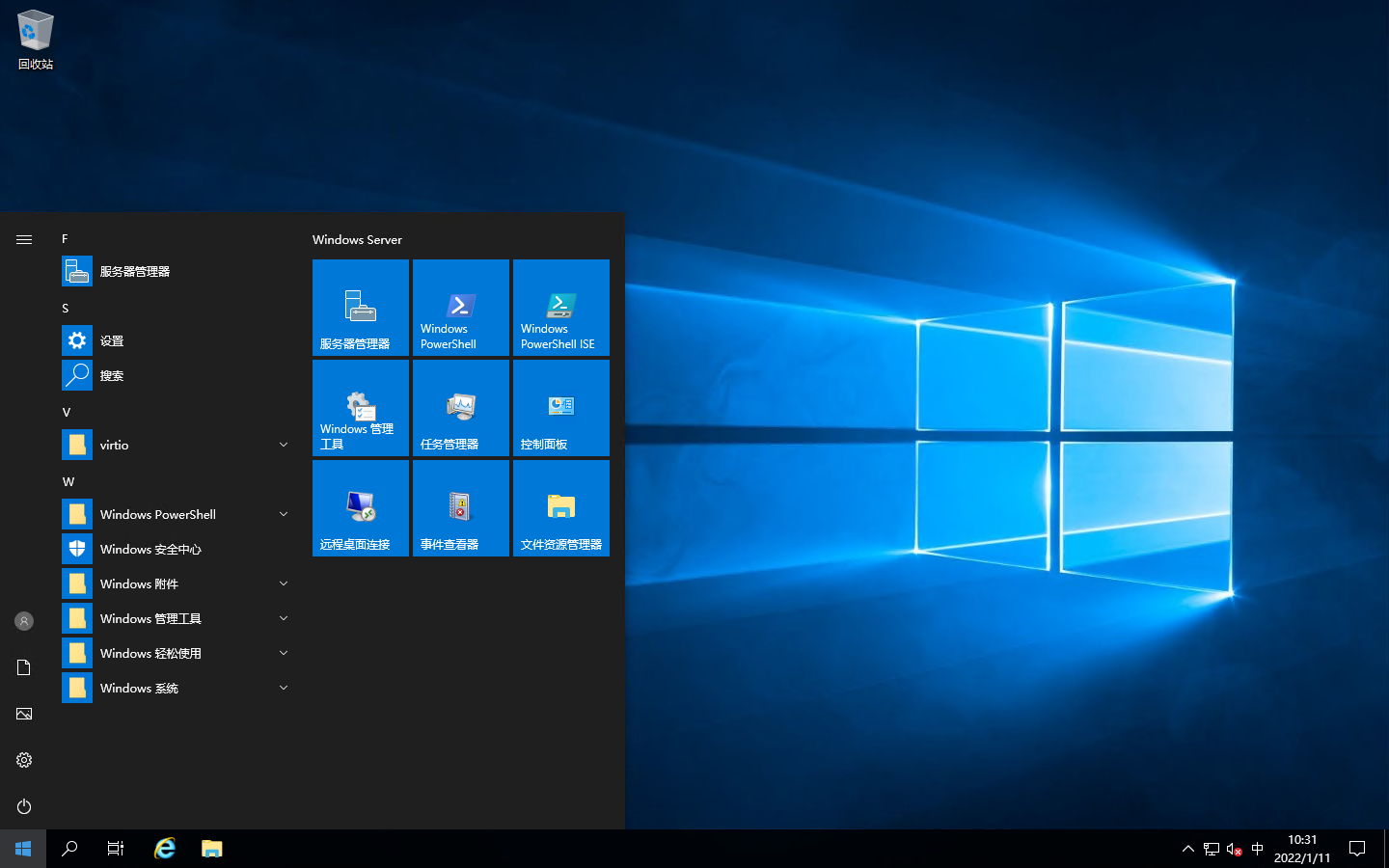
Task: Click the Windows Server group title
Action: (357, 239)
